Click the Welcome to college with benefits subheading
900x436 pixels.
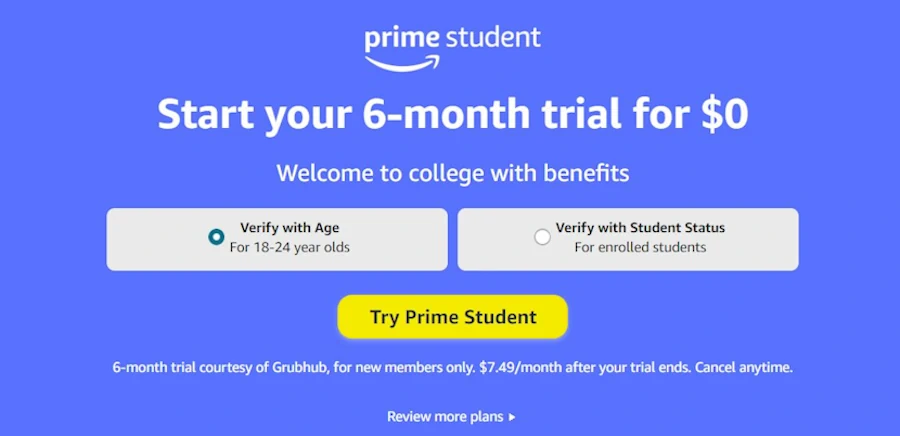tap(452, 173)
